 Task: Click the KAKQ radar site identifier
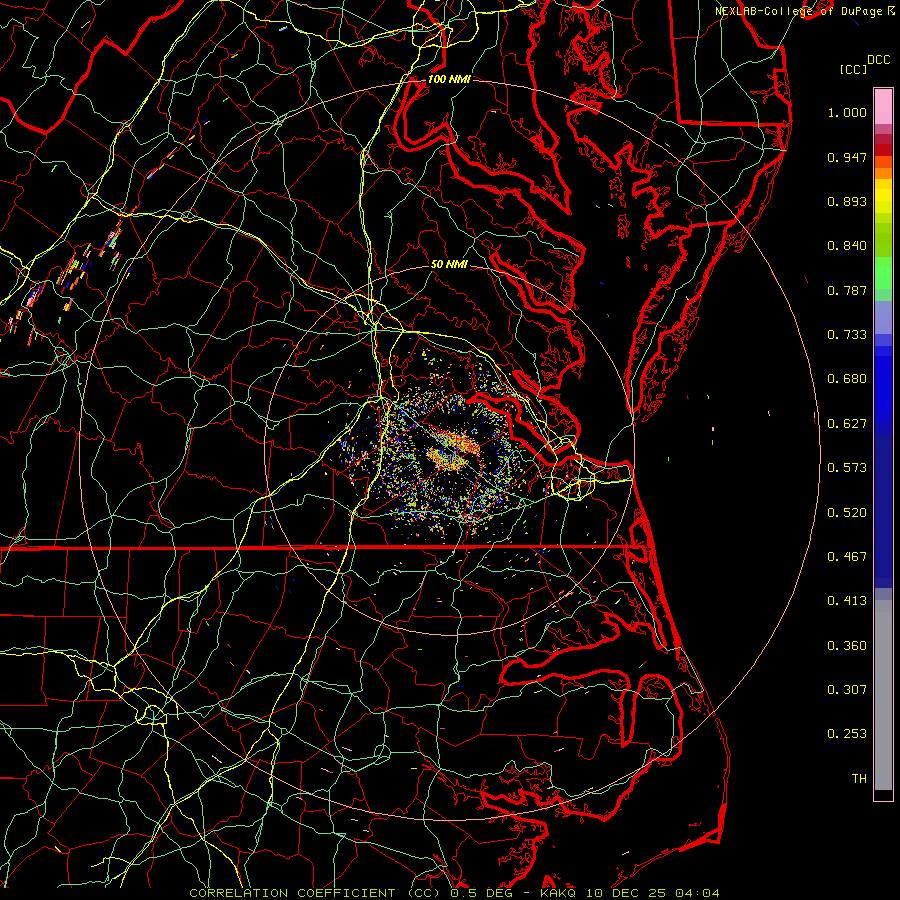[557, 893]
